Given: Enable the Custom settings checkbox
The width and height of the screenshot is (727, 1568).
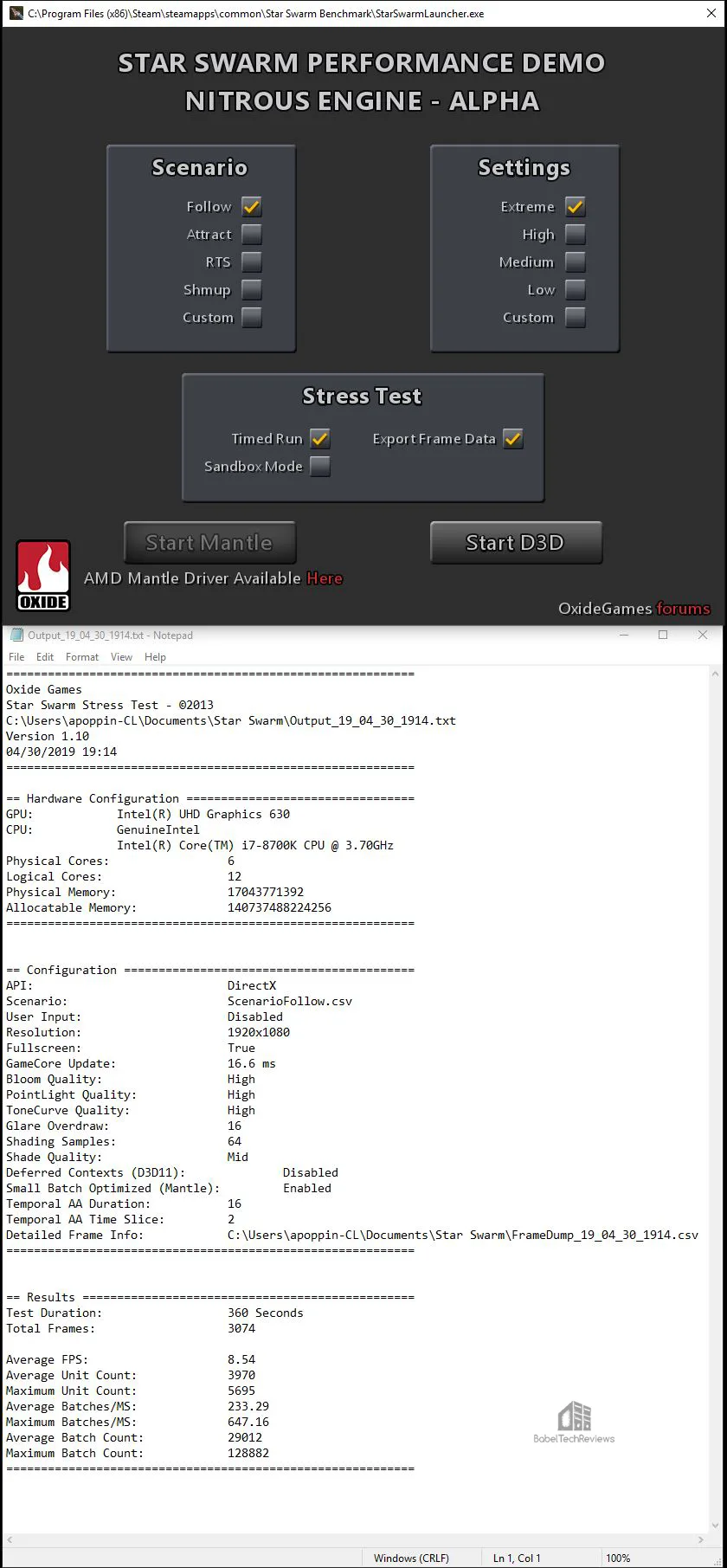Looking at the screenshot, I should [576, 318].
